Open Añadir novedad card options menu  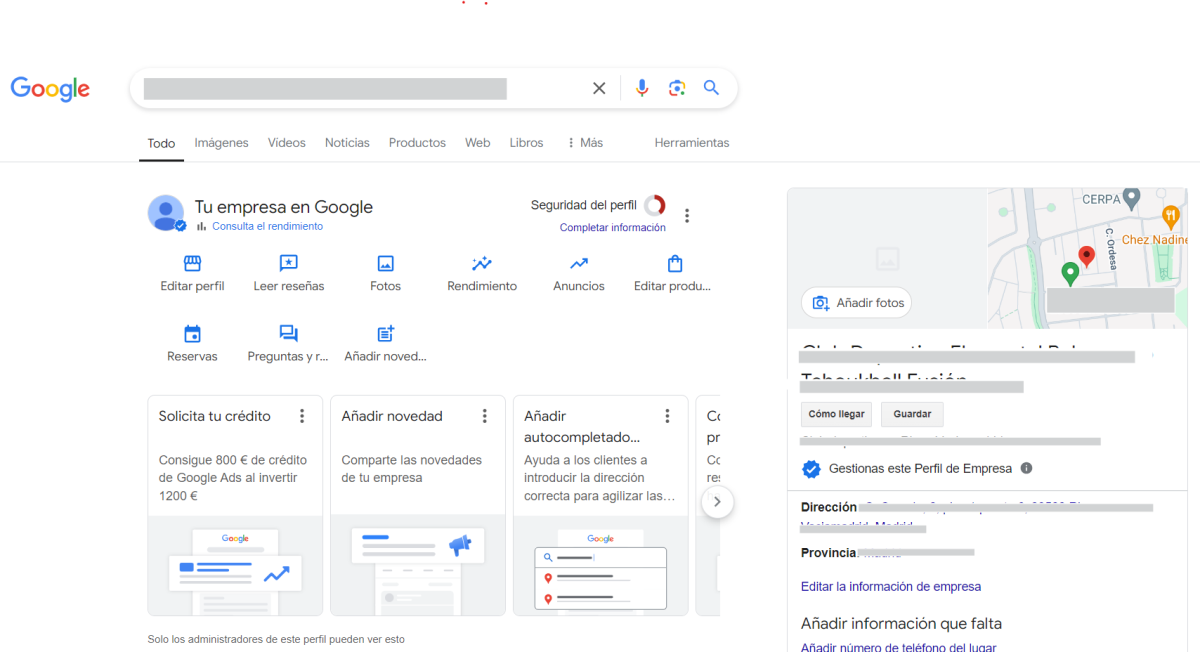click(485, 416)
